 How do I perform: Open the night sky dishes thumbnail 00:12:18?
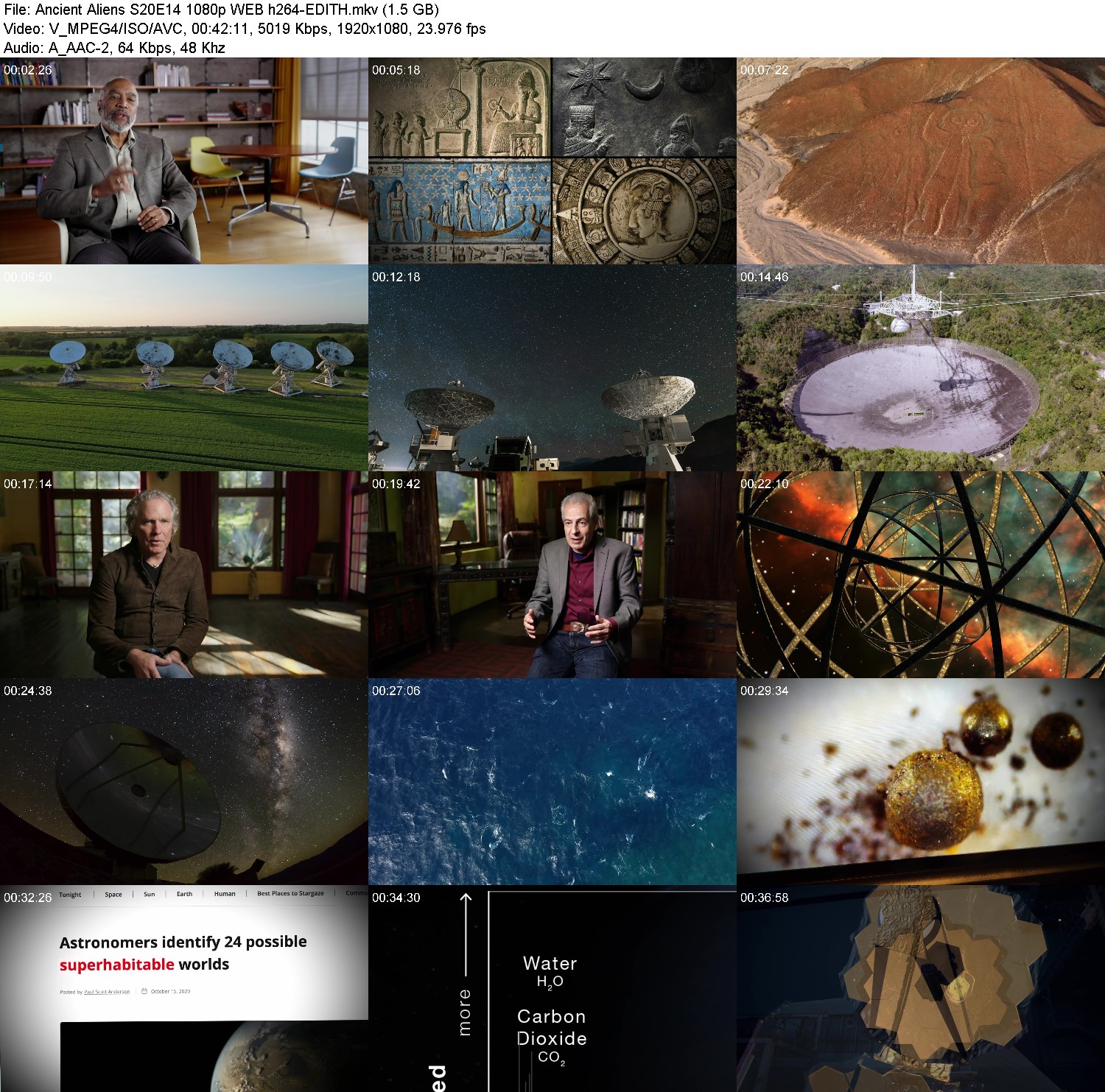(x=552, y=368)
